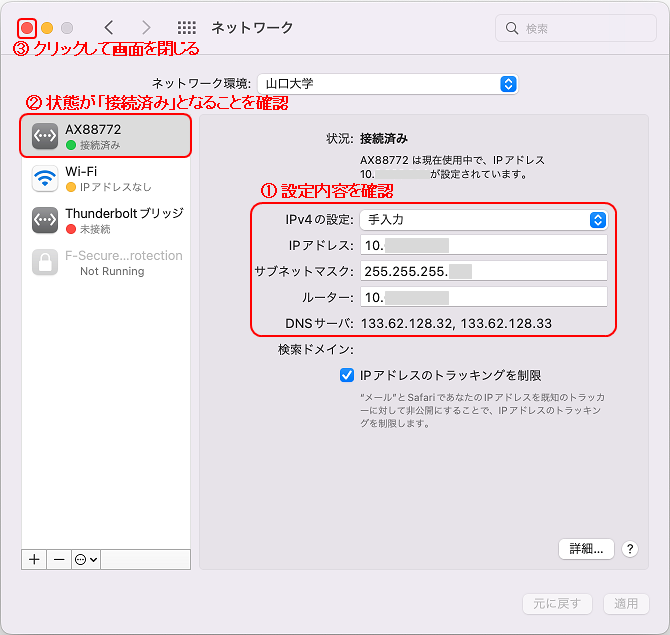Image resolution: width=670 pixels, height=635 pixels.
Task: Click yellow status dot beside IPアドレスなし
Action: (71, 187)
